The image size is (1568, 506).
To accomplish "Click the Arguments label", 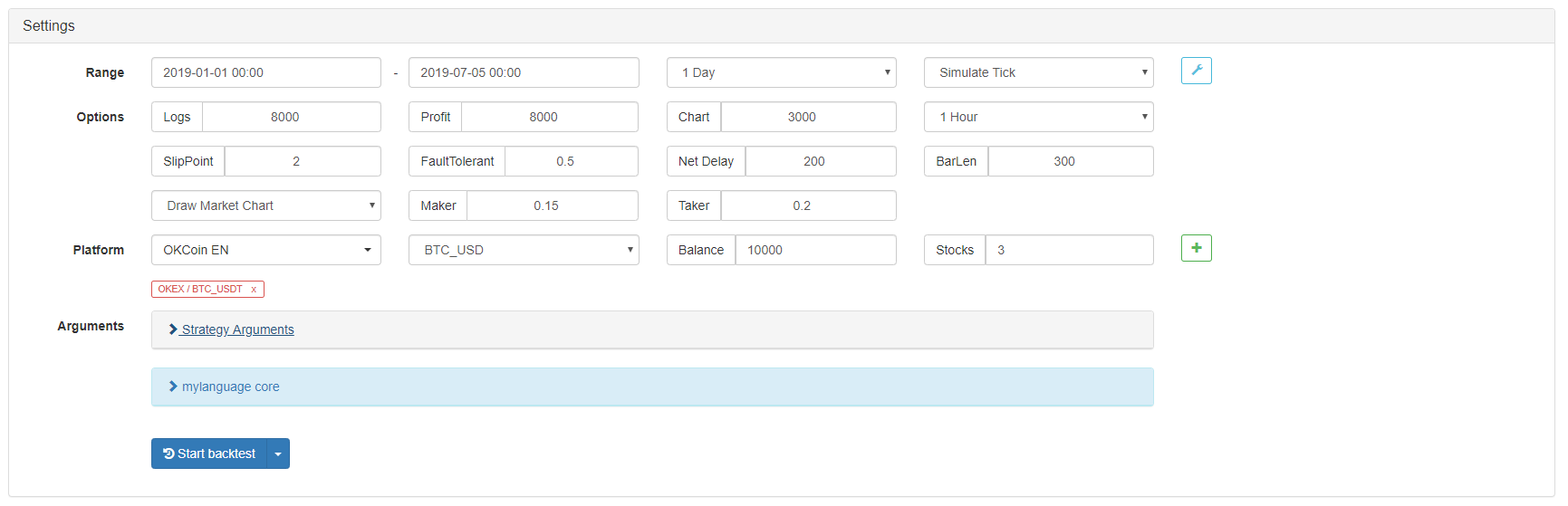I will (x=91, y=326).
